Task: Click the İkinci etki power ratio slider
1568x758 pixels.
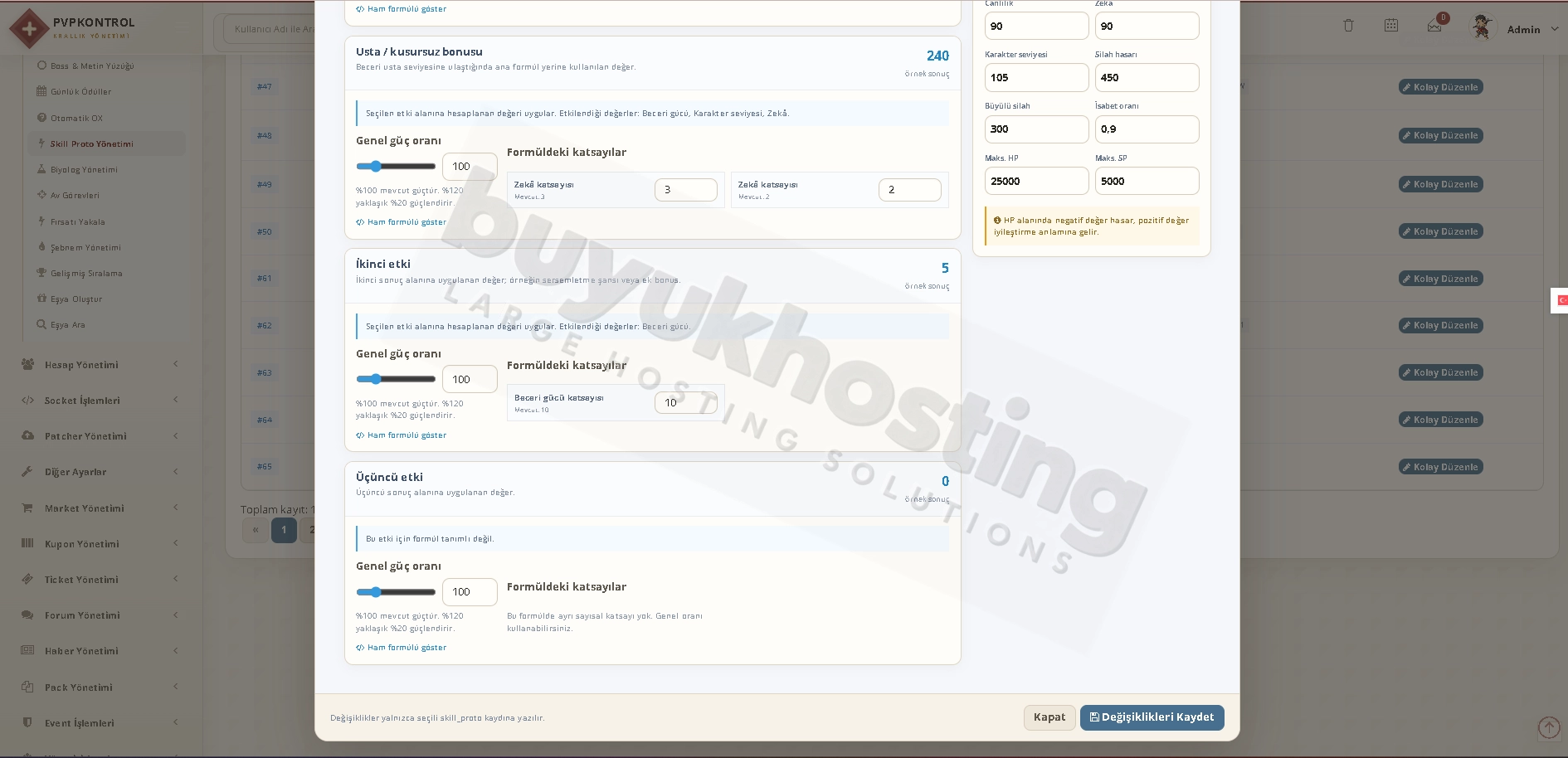Action: pyautogui.click(x=396, y=379)
